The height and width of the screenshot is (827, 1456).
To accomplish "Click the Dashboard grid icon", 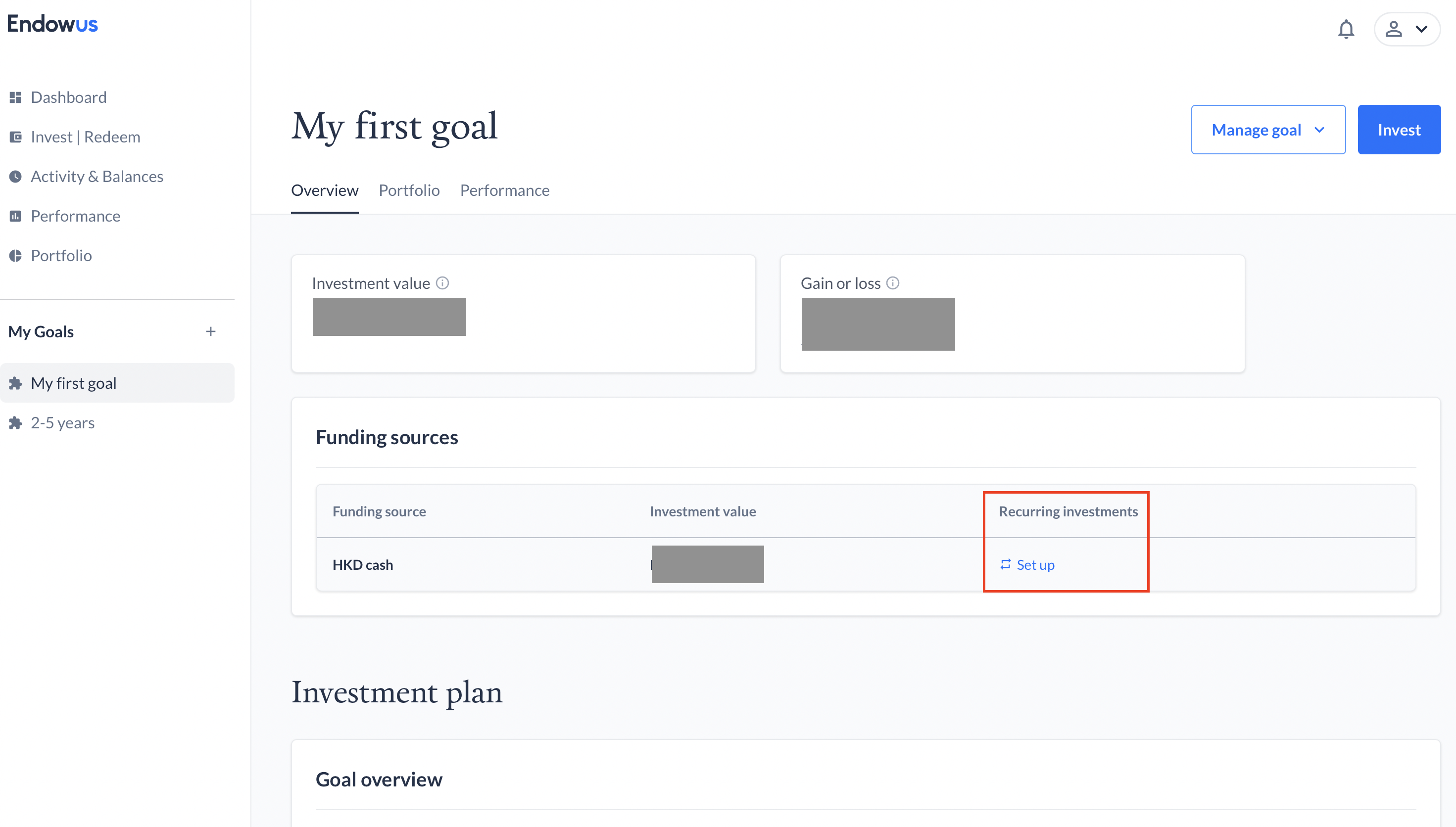I will click(x=15, y=97).
